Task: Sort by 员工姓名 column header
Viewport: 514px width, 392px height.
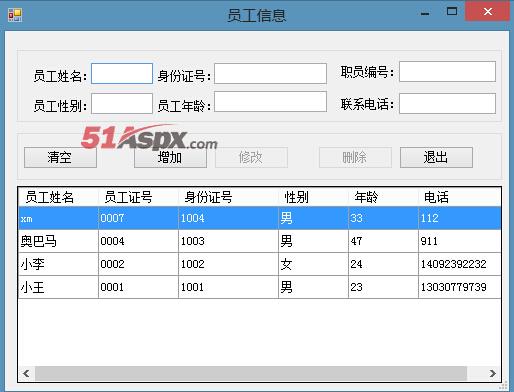Action: [x=58, y=197]
